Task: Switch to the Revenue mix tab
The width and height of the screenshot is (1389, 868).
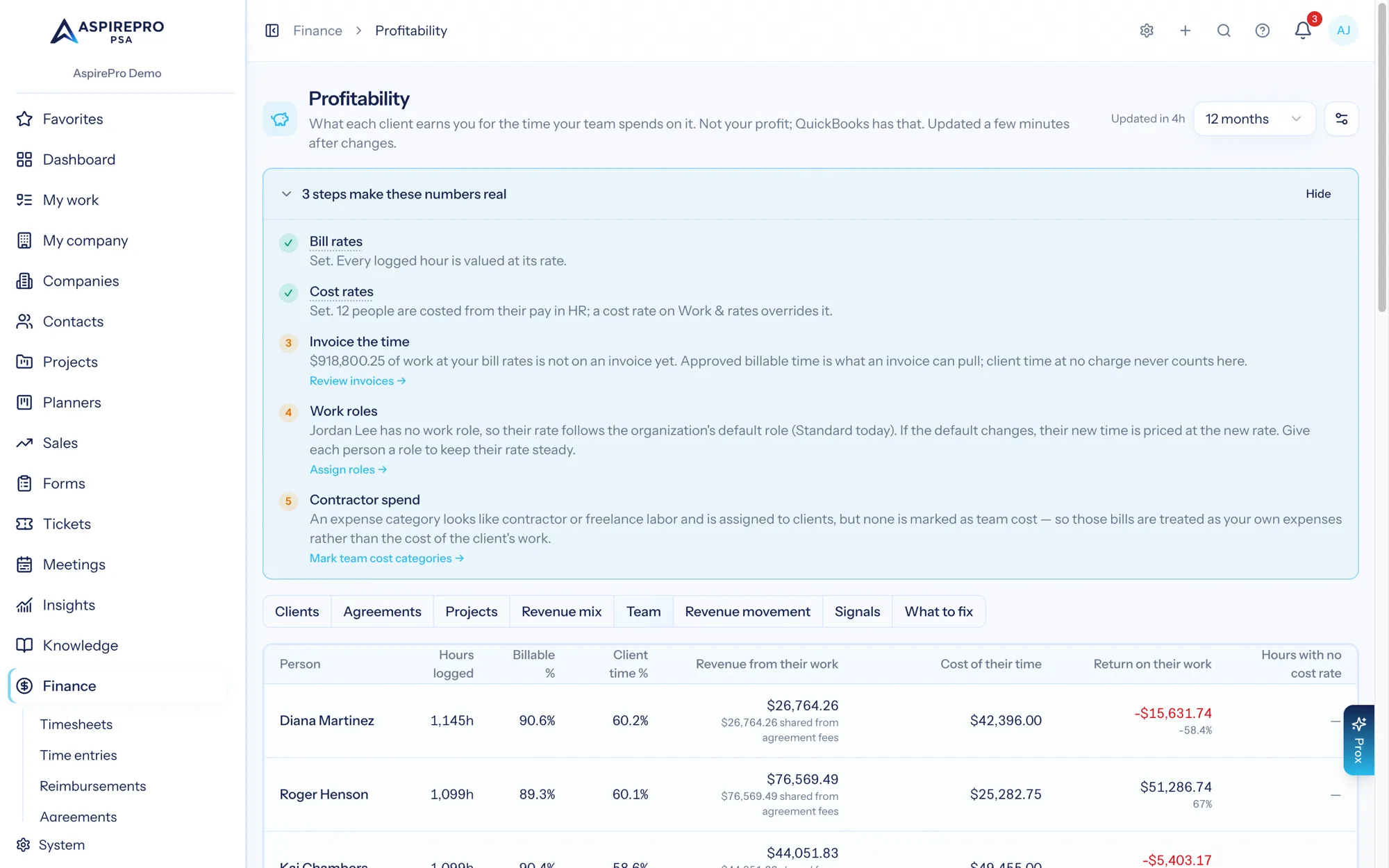Action: [x=562, y=612]
